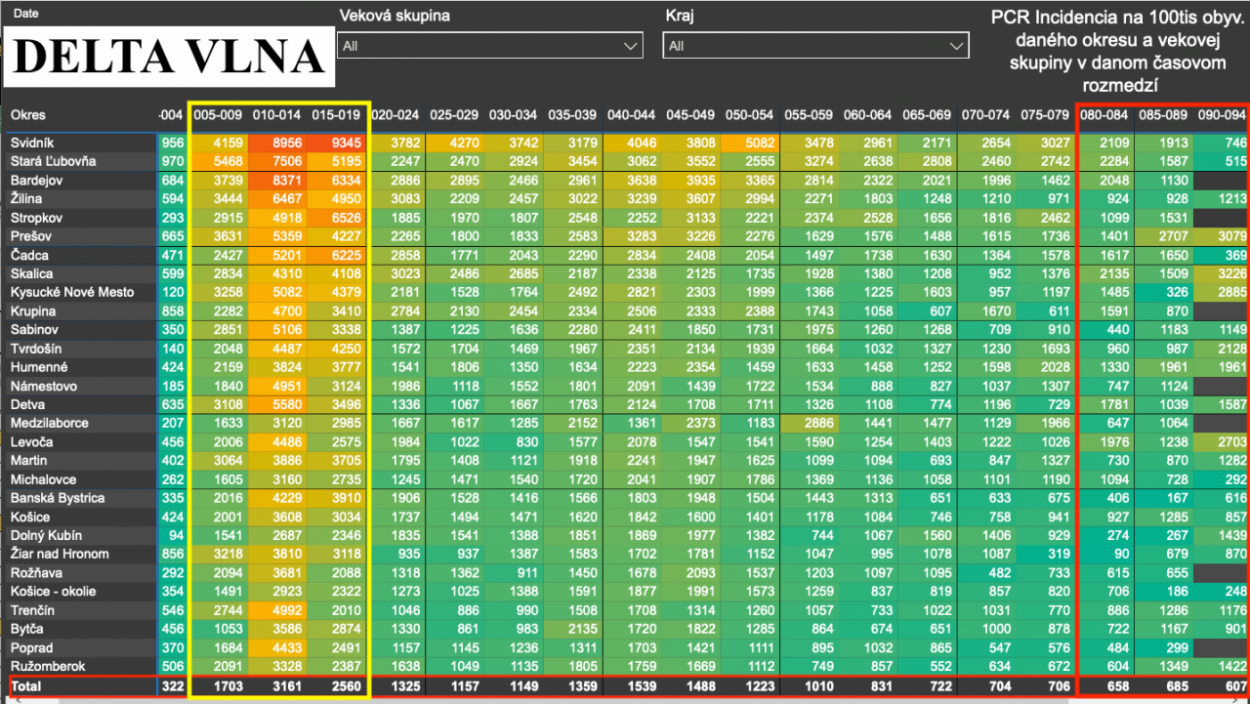
Task: Sort by the Okres column header
Action: (x=28, y=115)
